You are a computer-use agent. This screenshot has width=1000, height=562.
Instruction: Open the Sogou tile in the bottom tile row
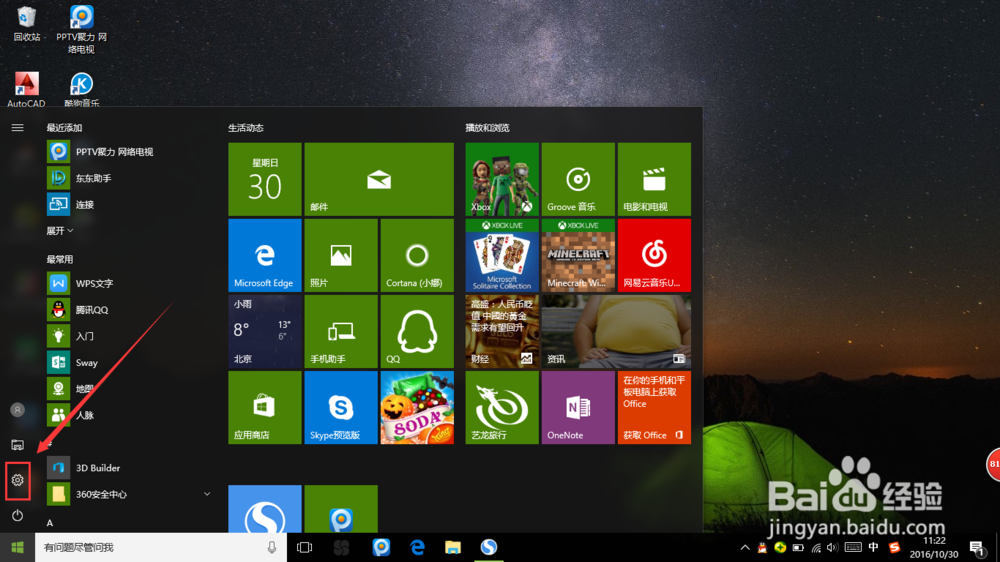coord(265,508)
